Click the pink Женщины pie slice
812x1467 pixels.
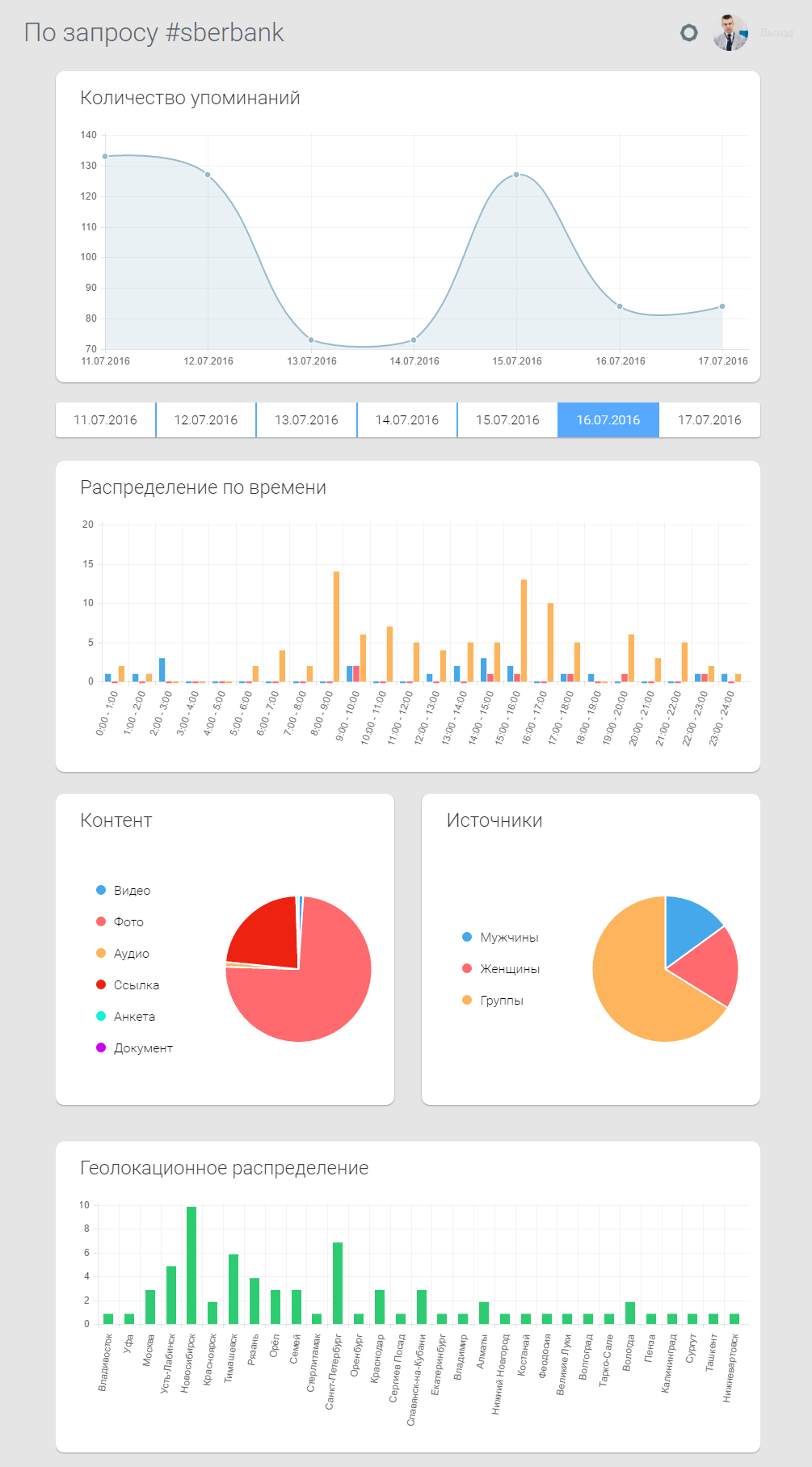(x=711, y=966)
